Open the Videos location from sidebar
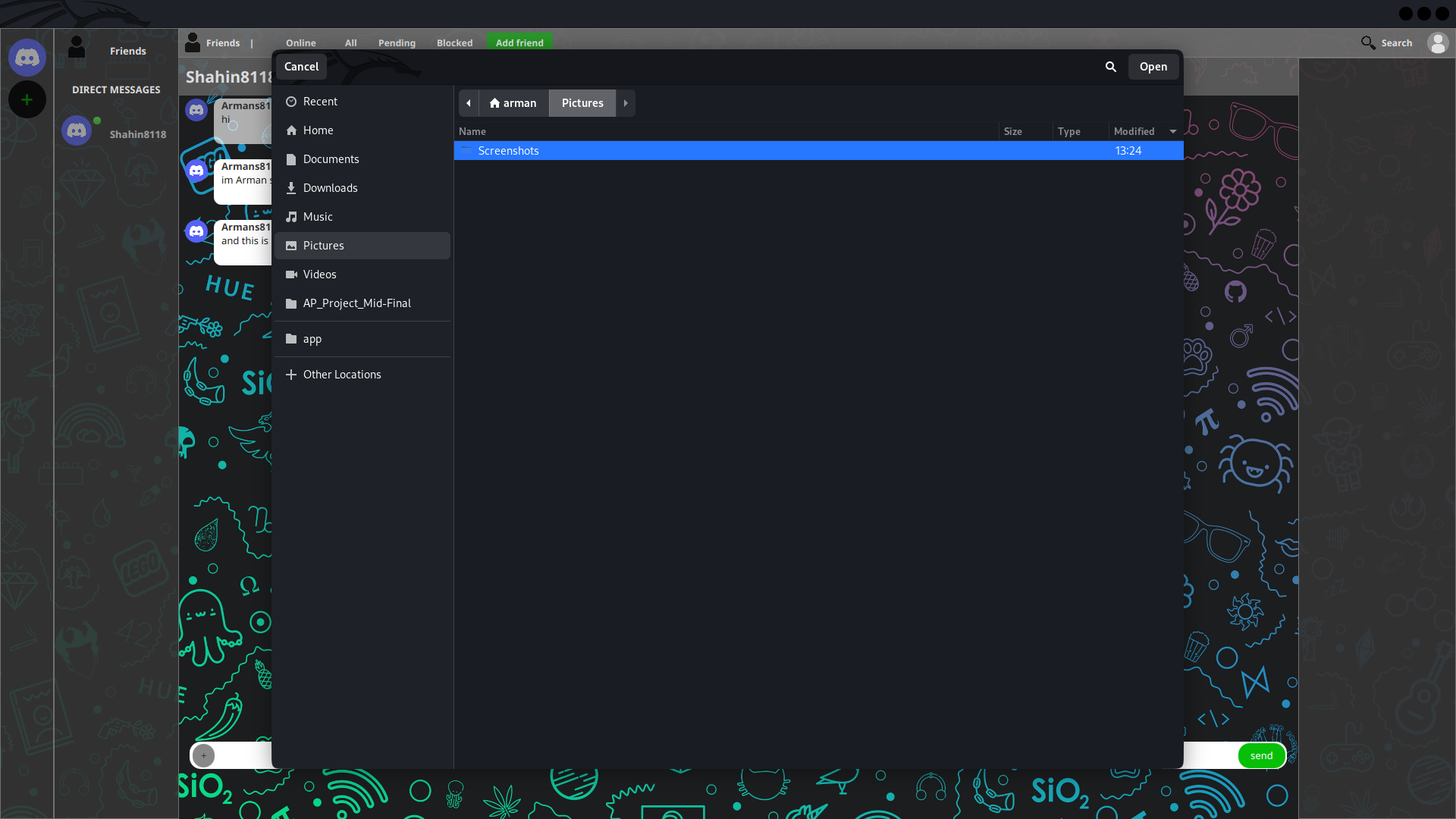 point(319,274)
